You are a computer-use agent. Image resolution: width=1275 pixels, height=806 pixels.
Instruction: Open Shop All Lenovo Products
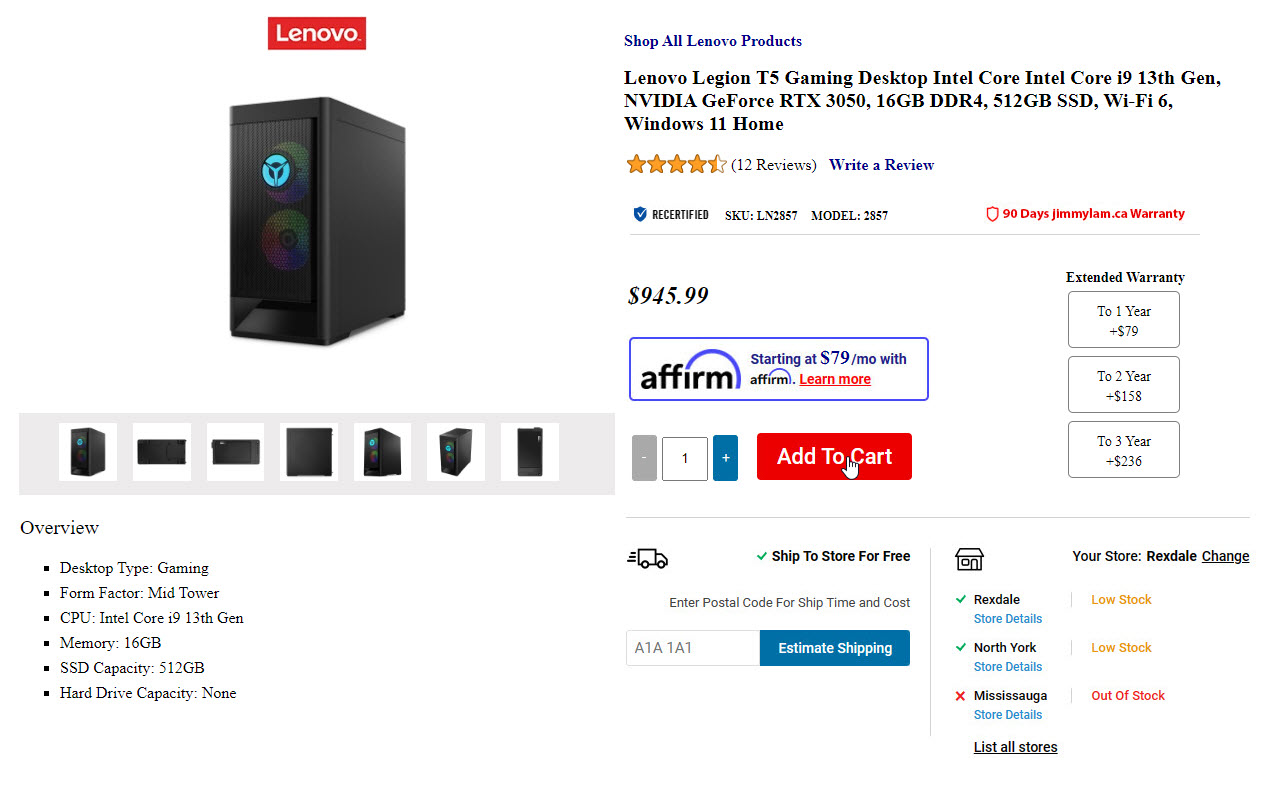tap(712, 41)
